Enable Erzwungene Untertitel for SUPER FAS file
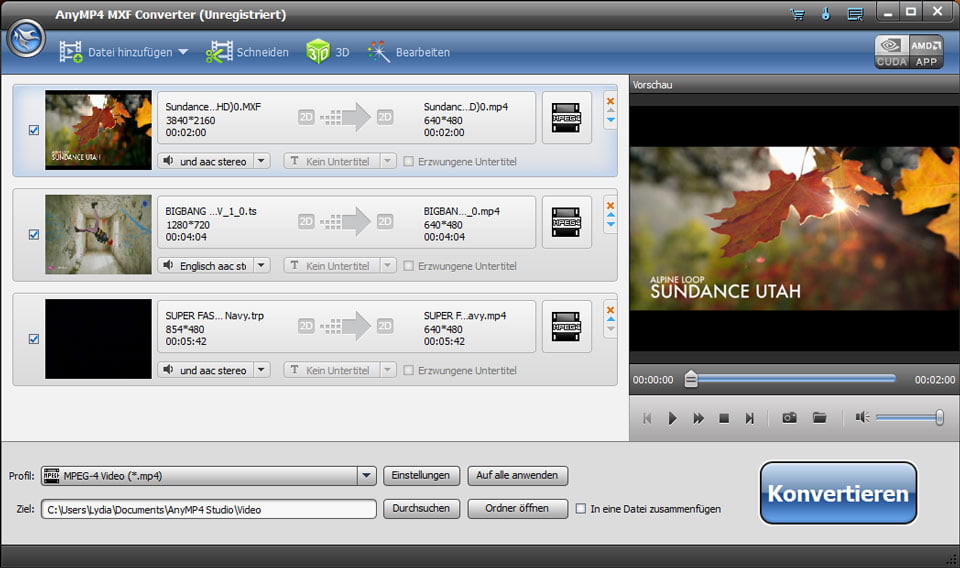Image resolution: width=960 pixels, height=568 pixels. click(408, 370)
